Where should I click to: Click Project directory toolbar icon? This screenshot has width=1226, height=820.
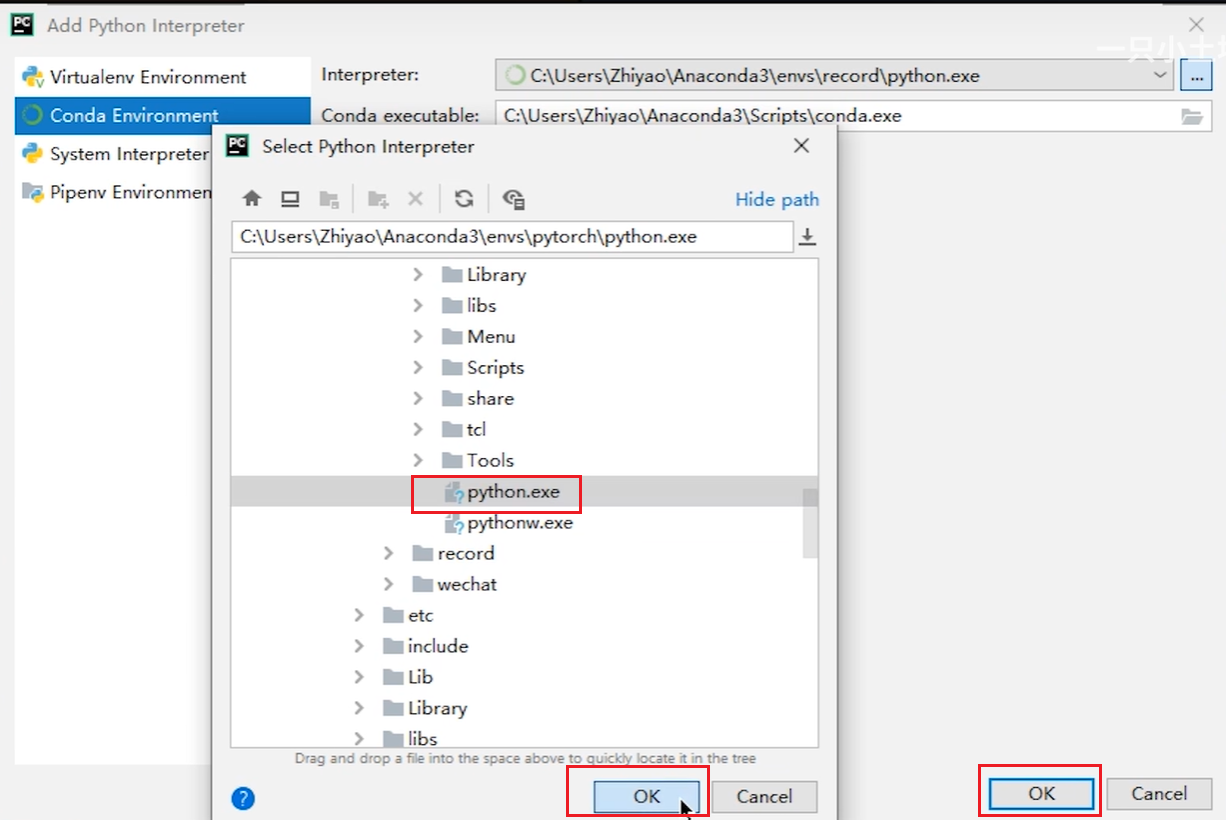(329, 199)
